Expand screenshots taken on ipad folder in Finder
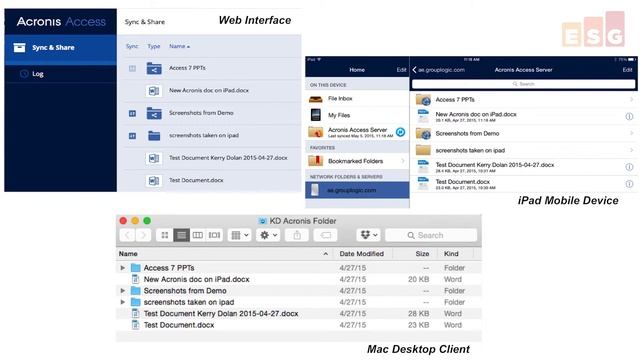The image size is (640, 360). [x=122, y=302]
